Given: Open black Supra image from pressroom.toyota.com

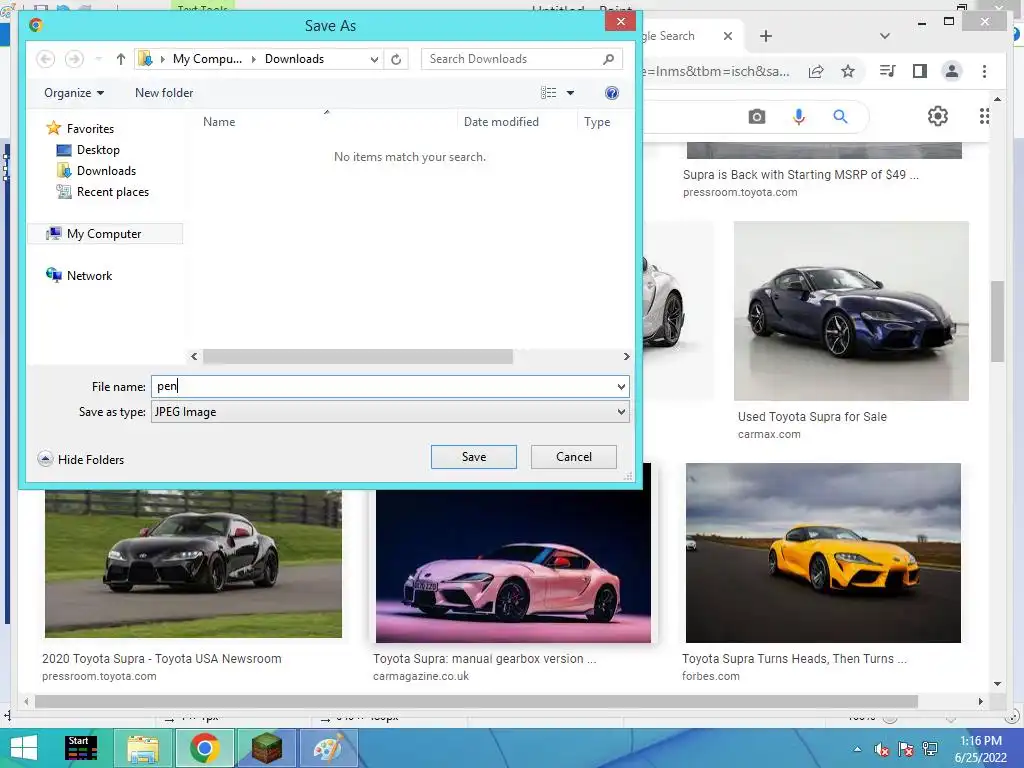Looking at the screenshot, I should pyautogui.click(x=193, y=564).
